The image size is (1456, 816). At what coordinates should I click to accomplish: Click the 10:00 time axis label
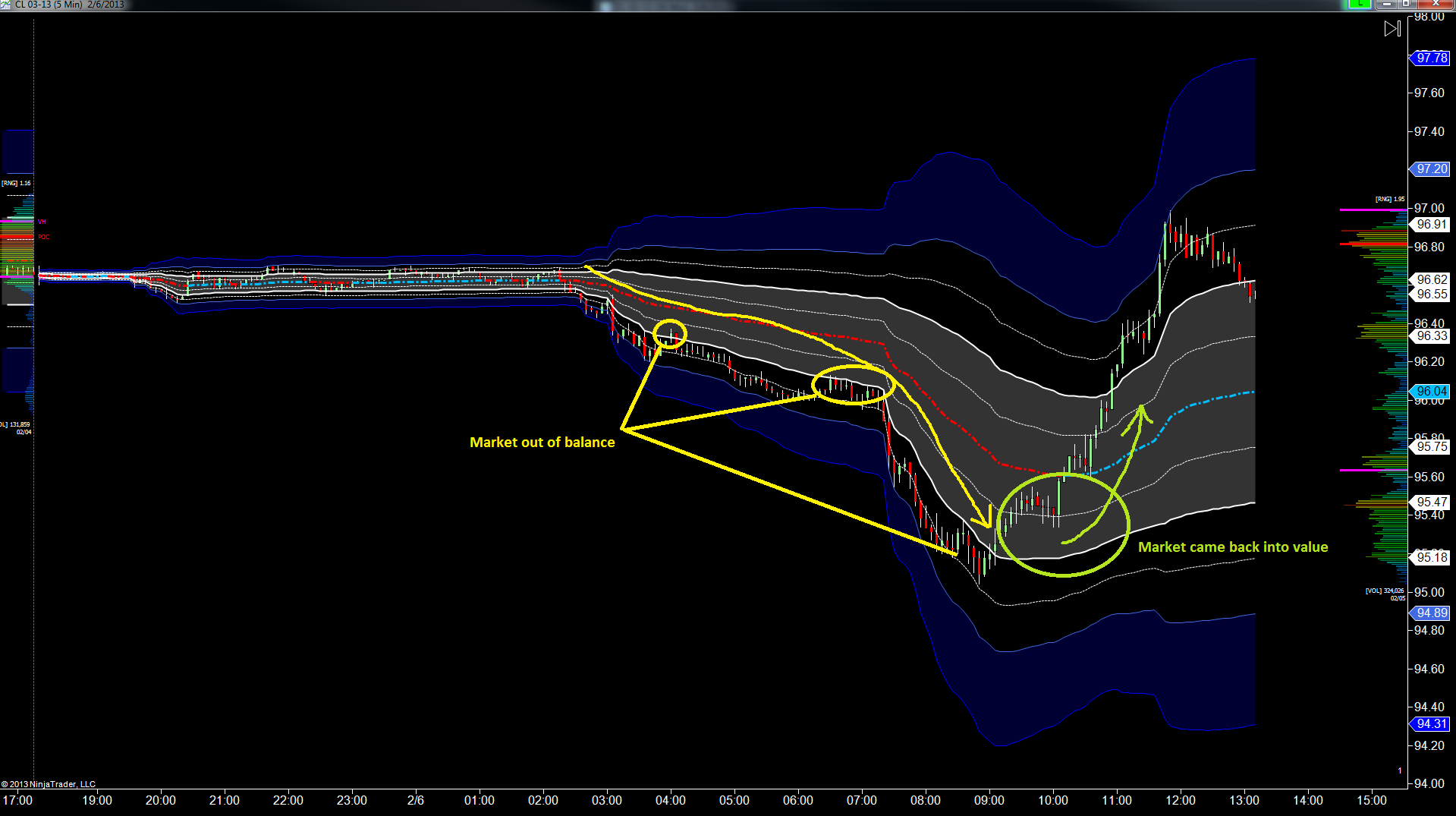(x=1053, y=800)
